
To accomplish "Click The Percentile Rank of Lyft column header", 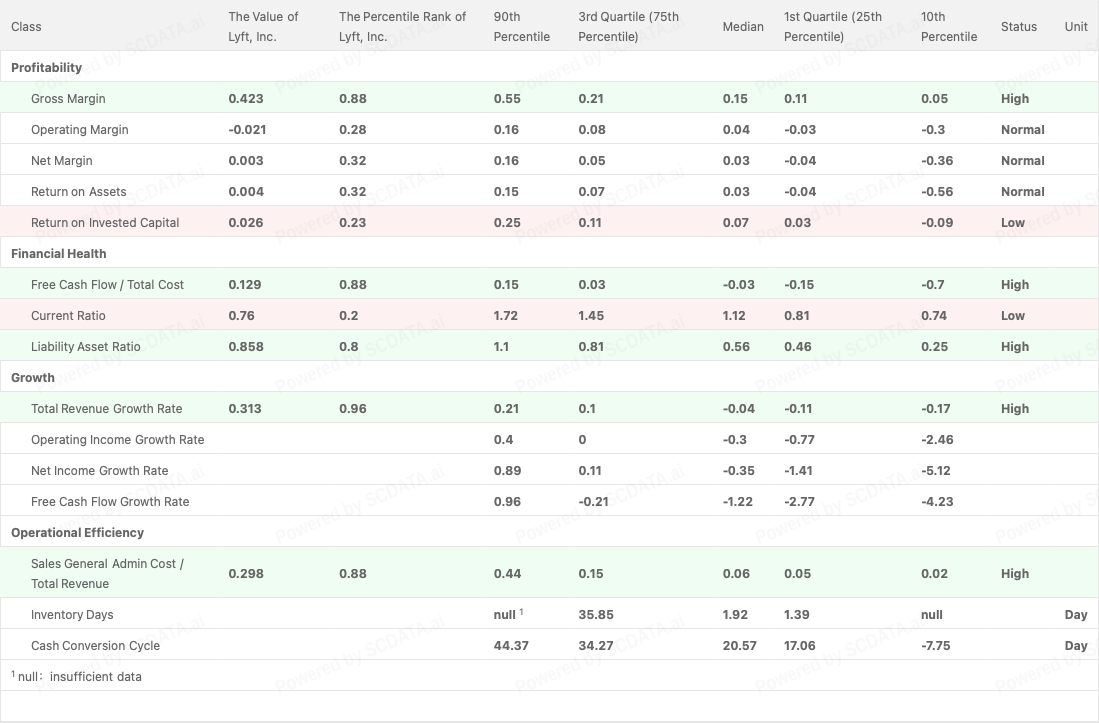I will pyautogui.click(x=402, y=26).
